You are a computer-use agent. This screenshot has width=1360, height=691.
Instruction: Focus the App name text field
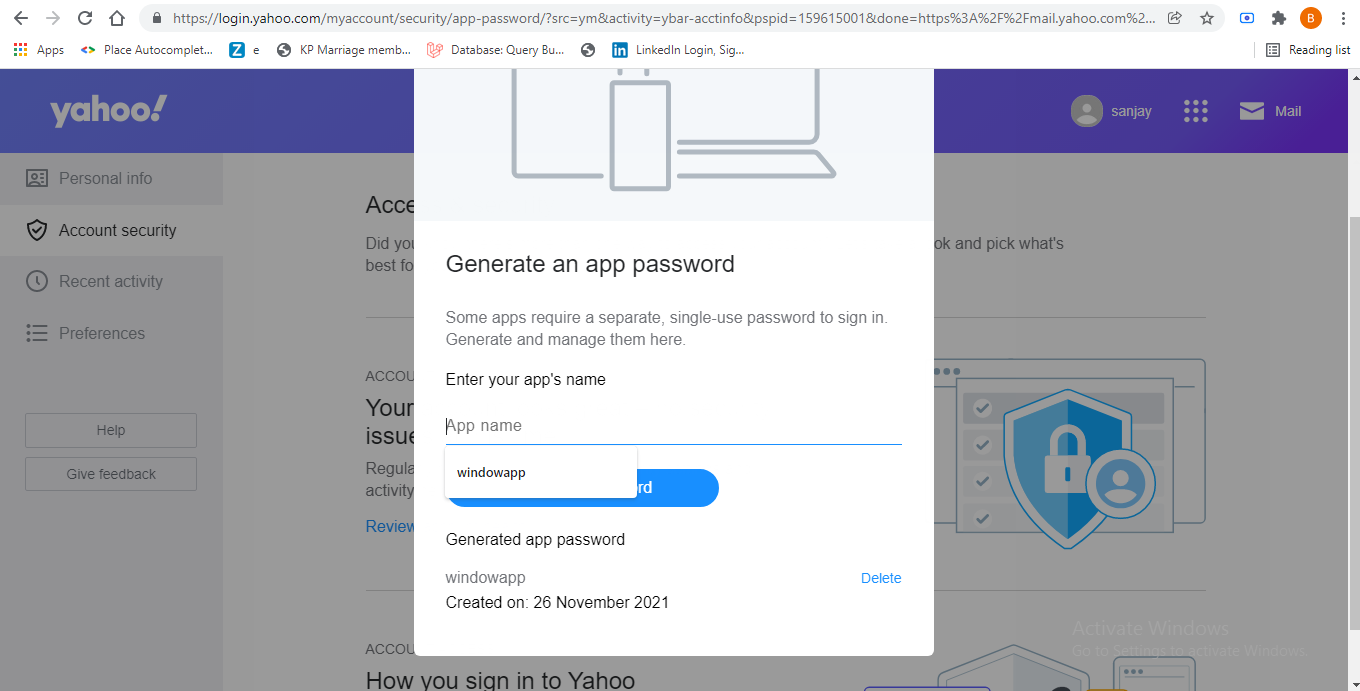tap(673, 426)
